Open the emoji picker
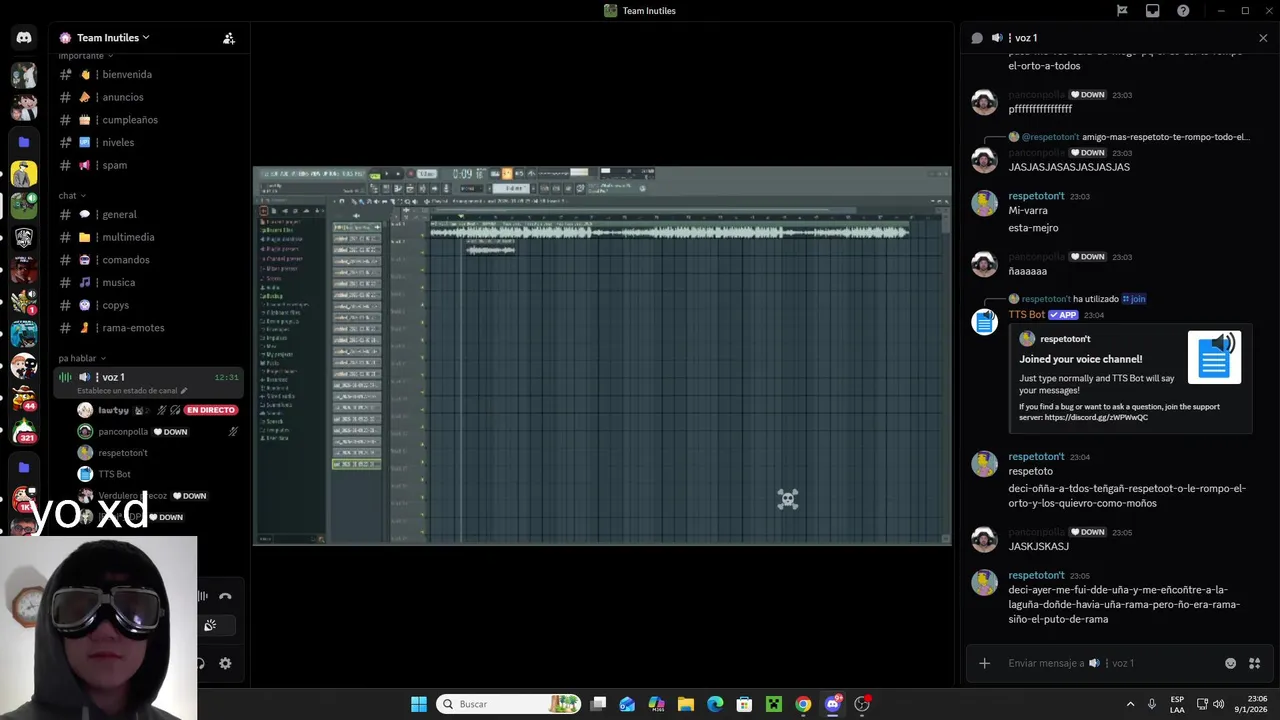 pos(1230,663)
